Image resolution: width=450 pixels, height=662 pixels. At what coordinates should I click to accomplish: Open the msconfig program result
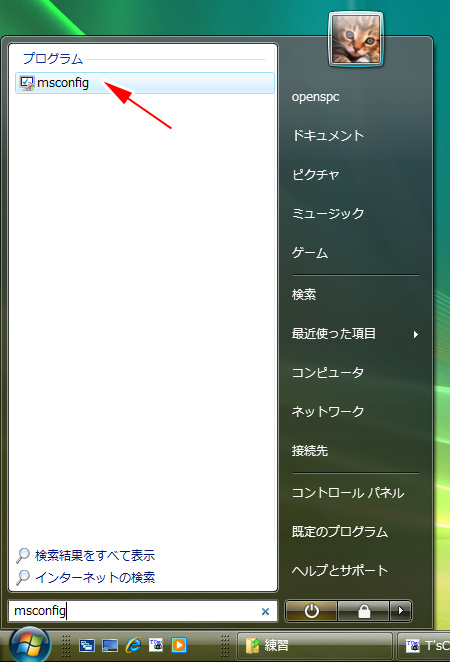pyautogui.click(x=145, y=83)
